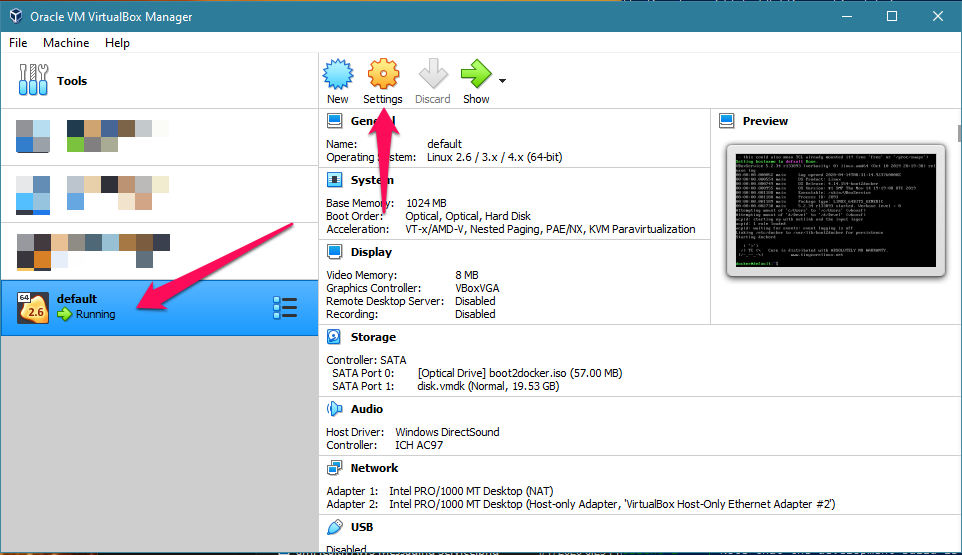The height and width of the screenshot is (555, 962).
Task: Open the dropdown arrow beside Show
Action: [502, 81]
